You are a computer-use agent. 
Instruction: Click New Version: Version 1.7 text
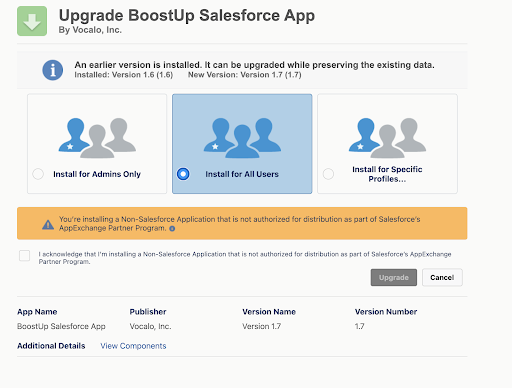point(245,75)
